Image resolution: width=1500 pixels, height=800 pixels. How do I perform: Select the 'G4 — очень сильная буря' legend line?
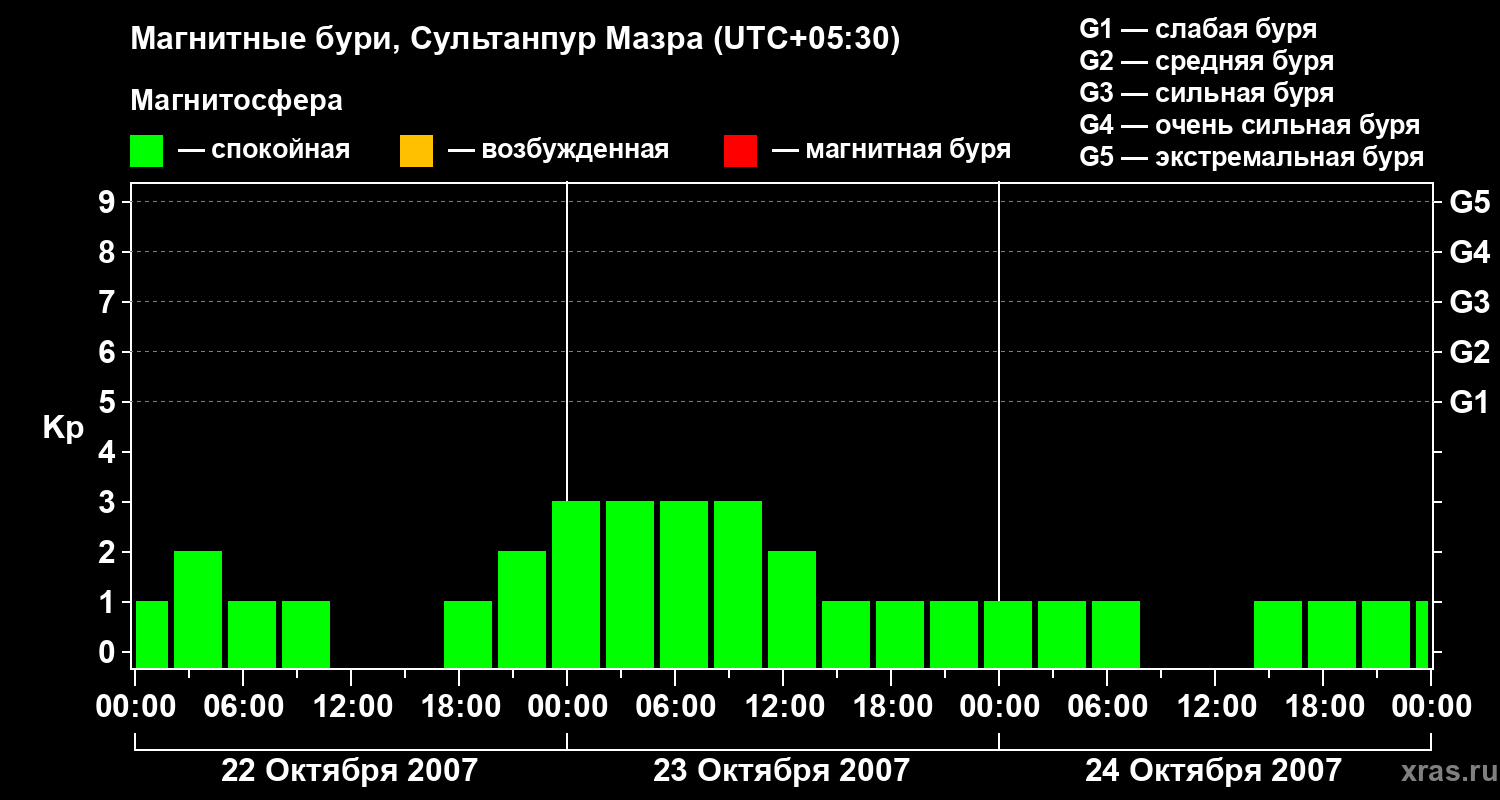click(1250, 125)
